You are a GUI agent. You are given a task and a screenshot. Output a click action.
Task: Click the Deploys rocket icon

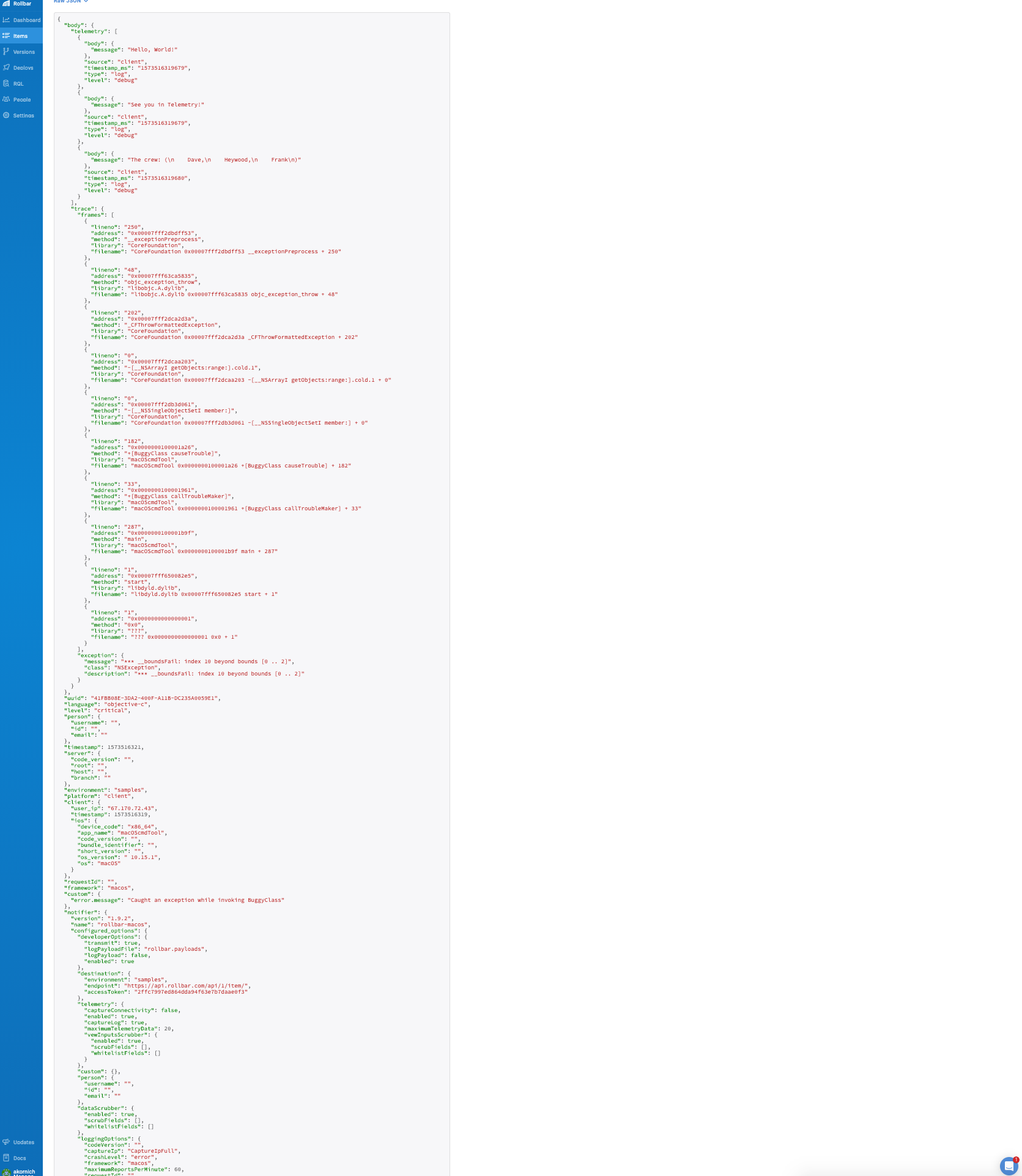click(6, 67)
